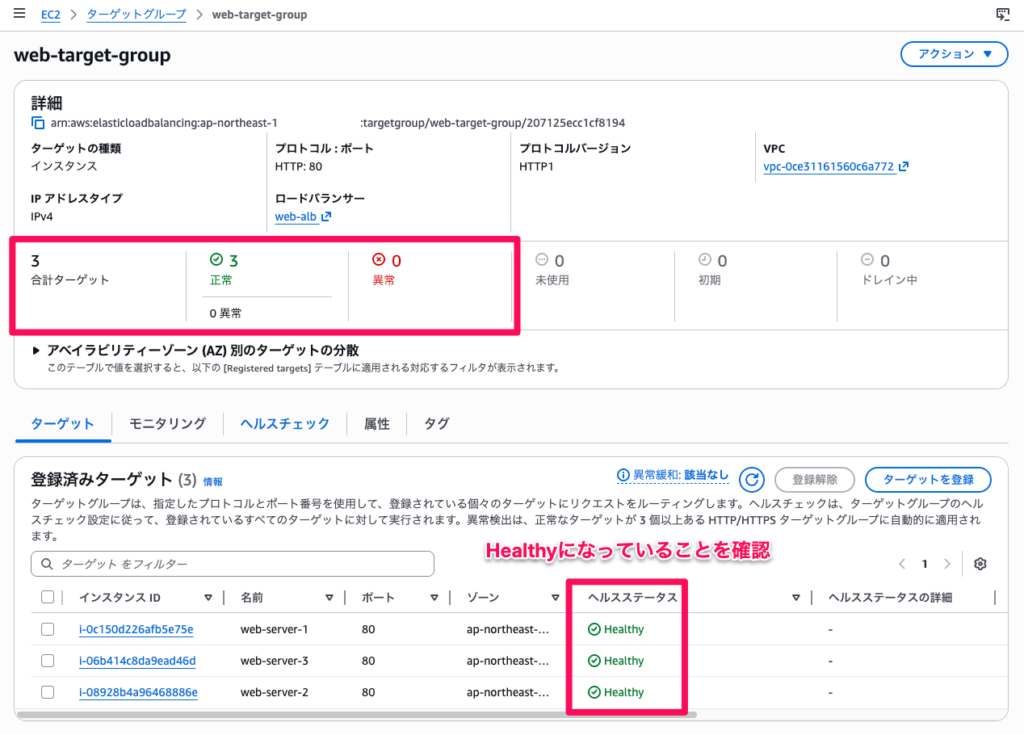Click the CloudShell icon in top right

(1002, 14)
